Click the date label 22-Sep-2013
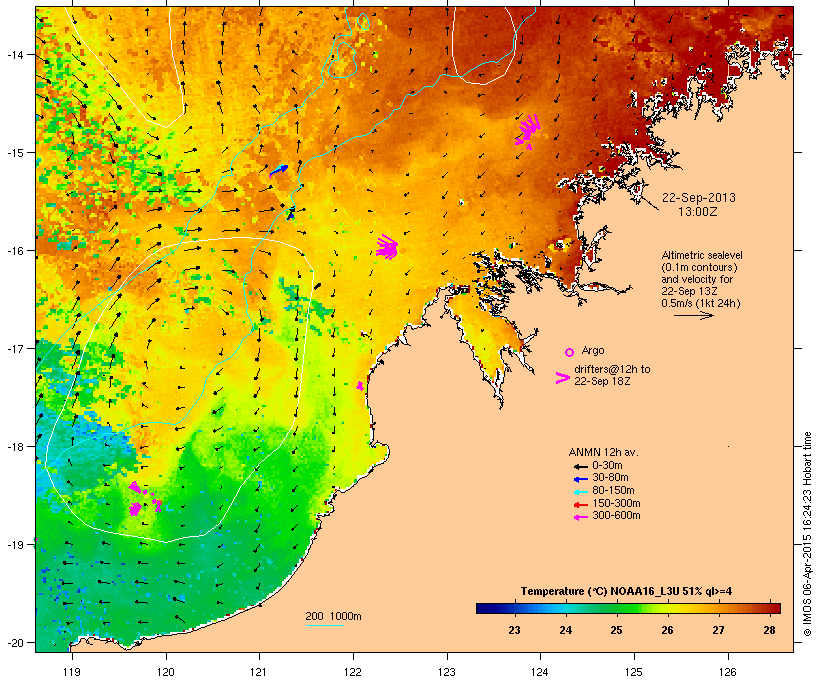The height and width of the screenshot is (680, 820). click(699, 198)
